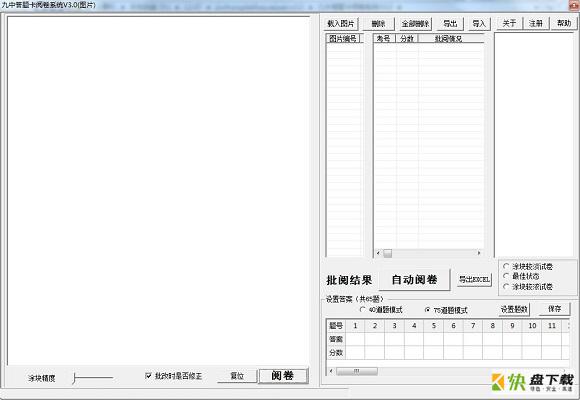580x400 pixels.
Task: Select the 75道题模式 radio button
Action: point(427,310)
